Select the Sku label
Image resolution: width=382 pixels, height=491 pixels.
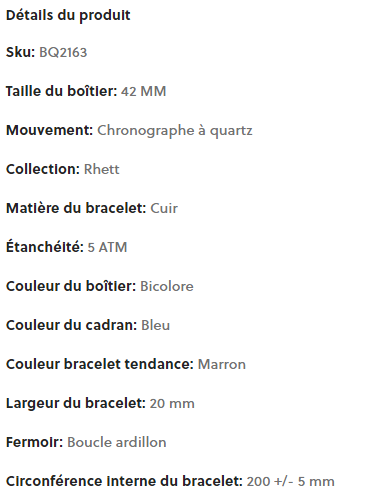pyautogui.click(x=20, y=52)
